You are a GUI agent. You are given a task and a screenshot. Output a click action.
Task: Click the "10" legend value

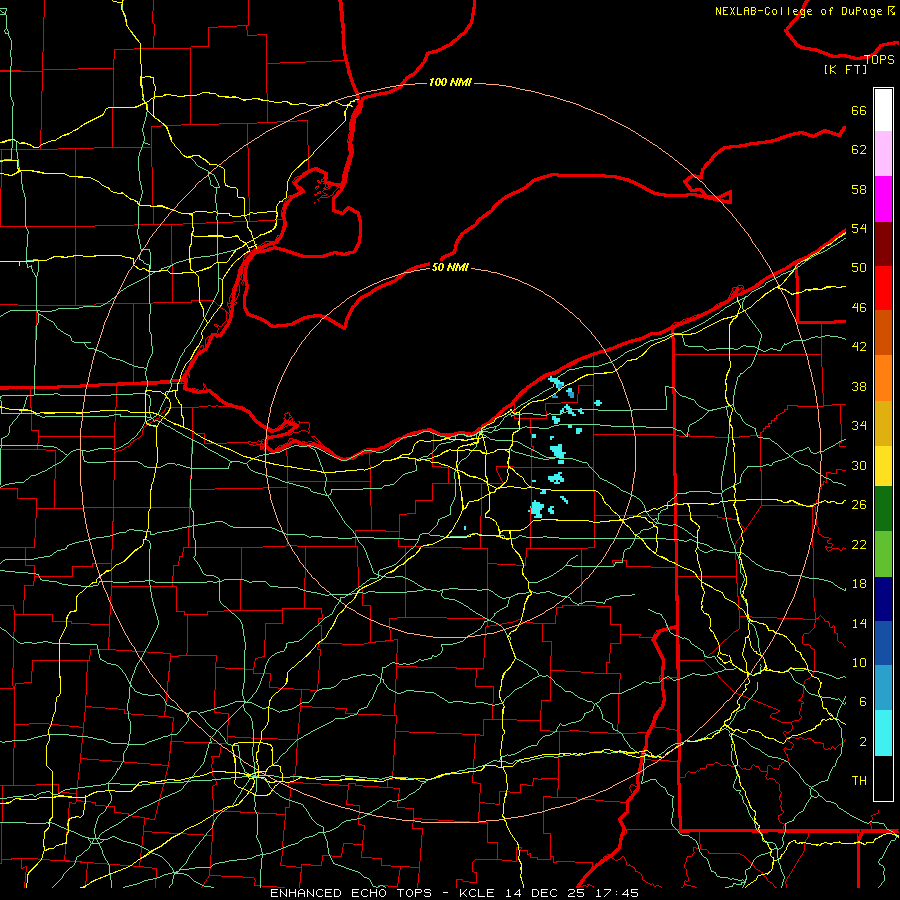click(859, 662)
